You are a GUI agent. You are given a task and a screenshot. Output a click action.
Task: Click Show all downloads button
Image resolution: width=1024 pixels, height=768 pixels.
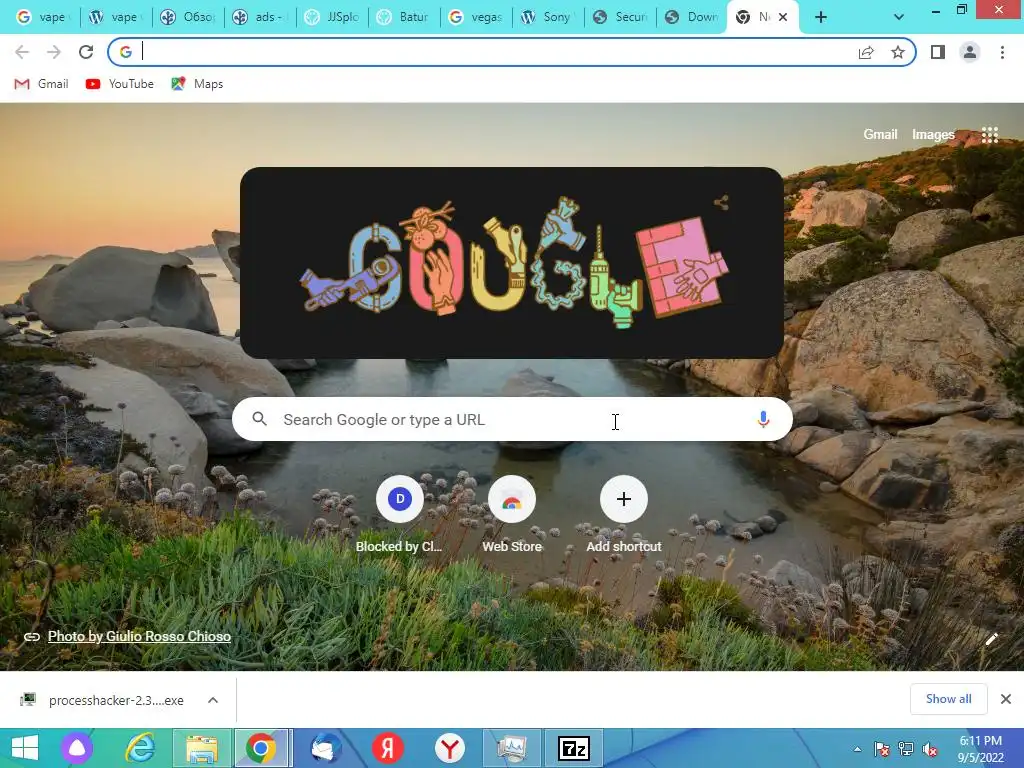pyautogui.click(x=948, y=699)
